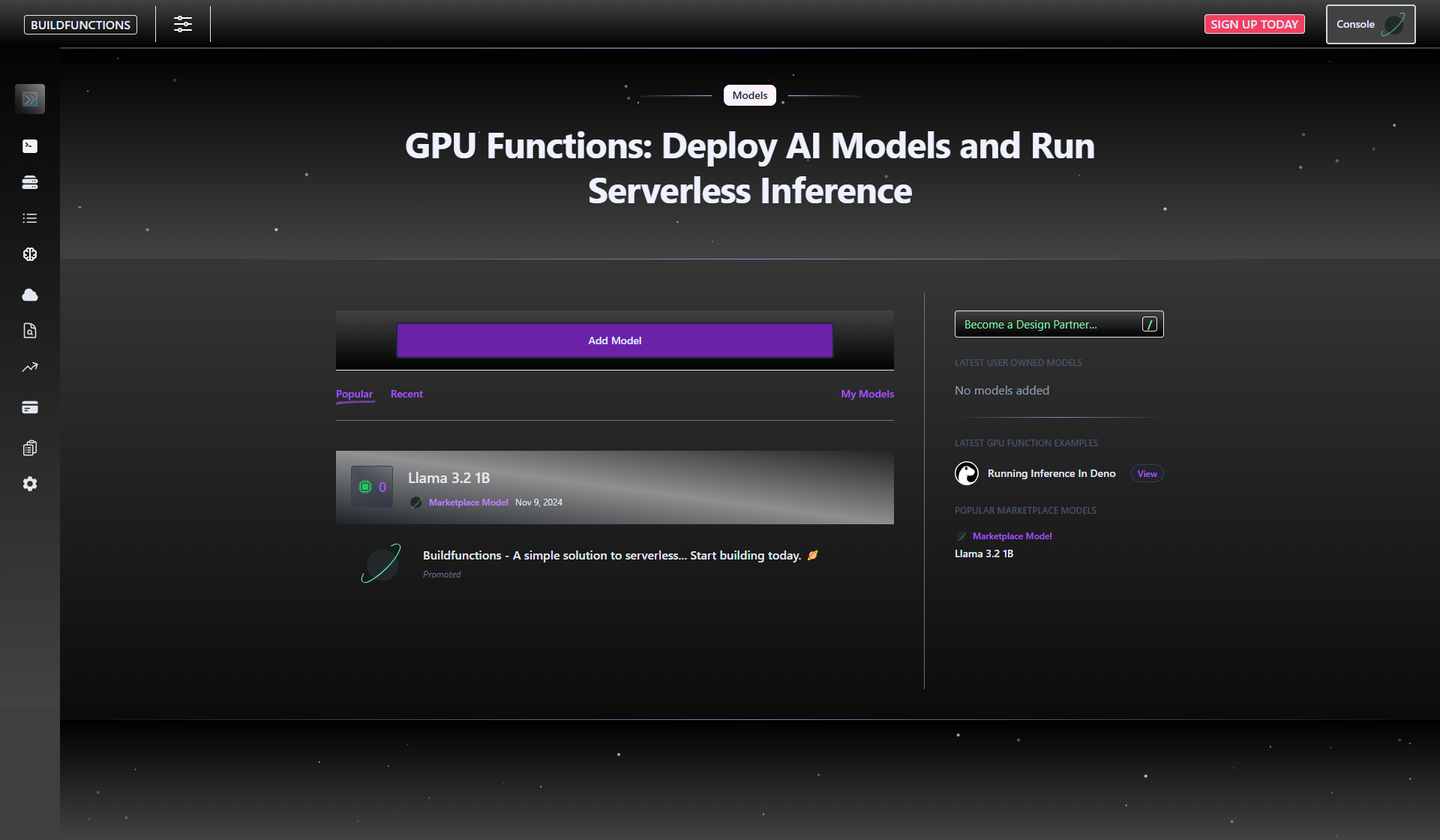Click the cloud sidebar icon
Screen dimensions: 1440x840
coord(30,295)
